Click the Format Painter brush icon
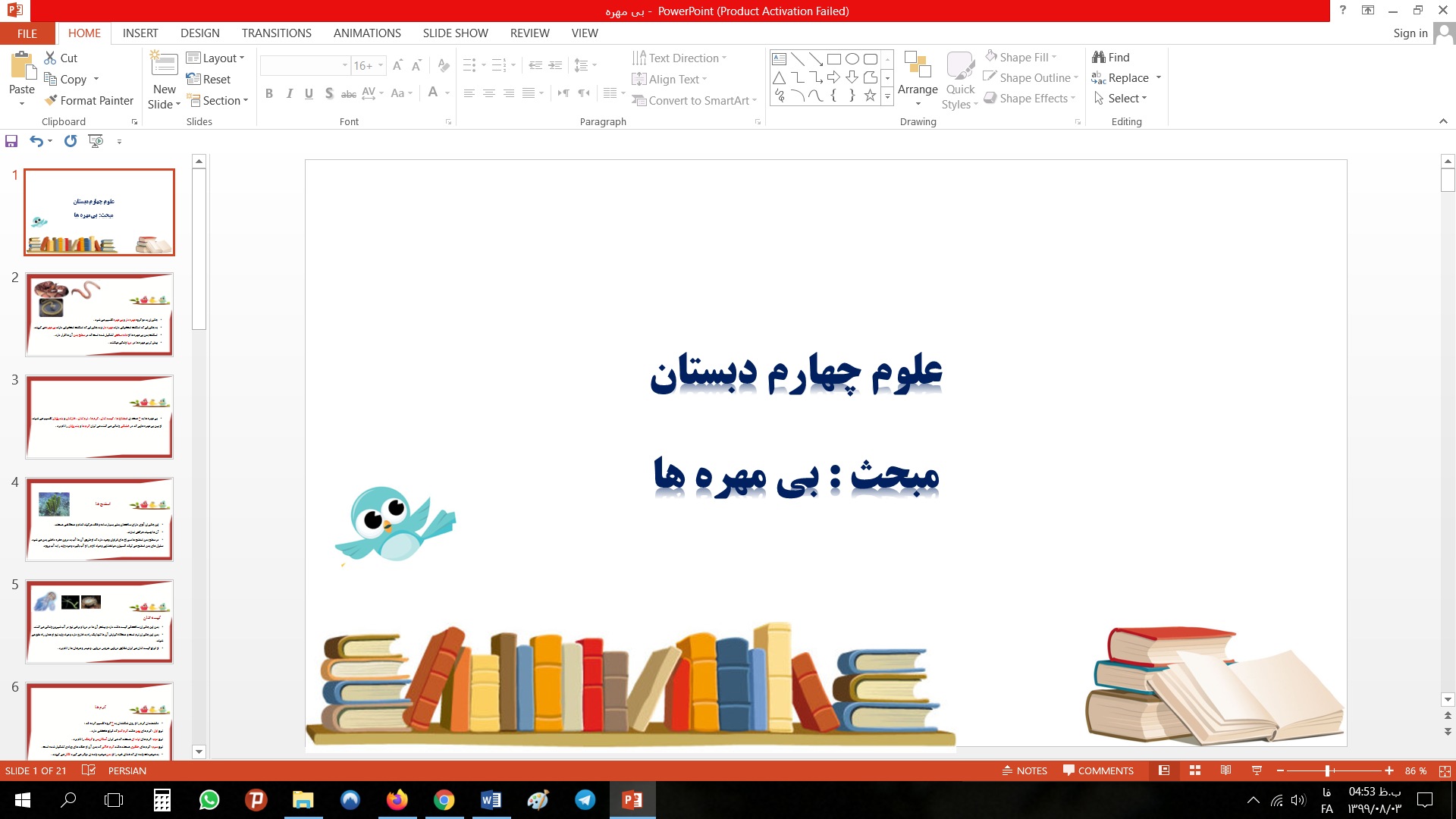Screen dimensions: 1456x819 51,100
